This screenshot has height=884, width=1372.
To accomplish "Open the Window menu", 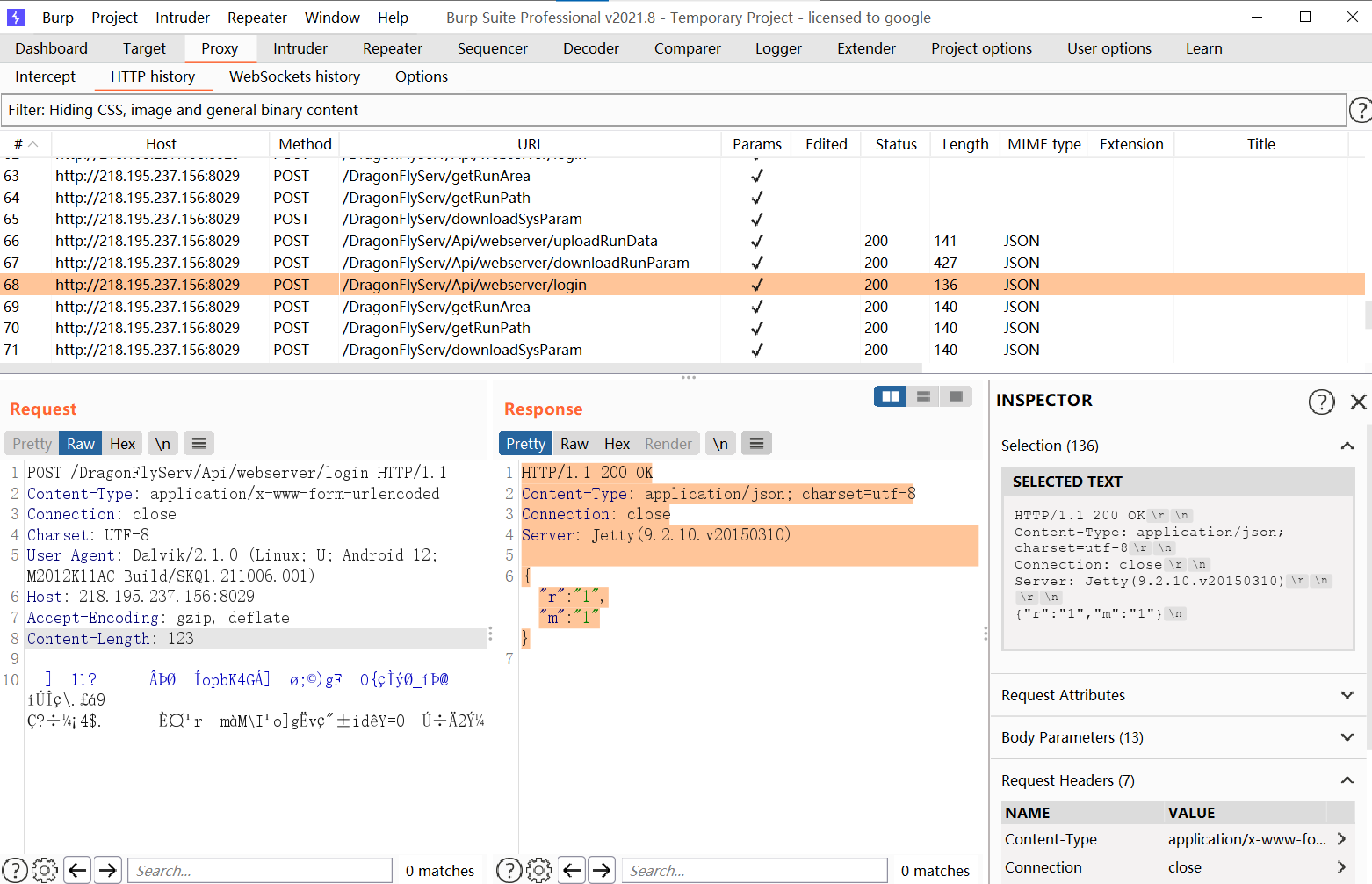I will point(332,18).
